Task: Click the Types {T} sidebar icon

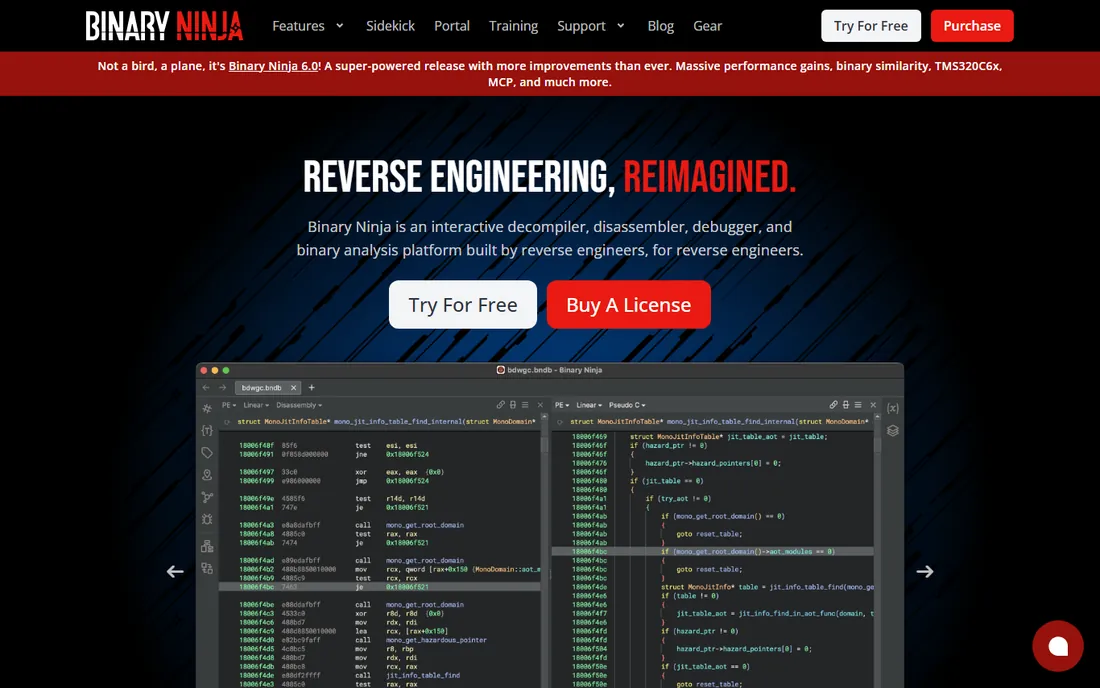Action: [x=207, y=430]
